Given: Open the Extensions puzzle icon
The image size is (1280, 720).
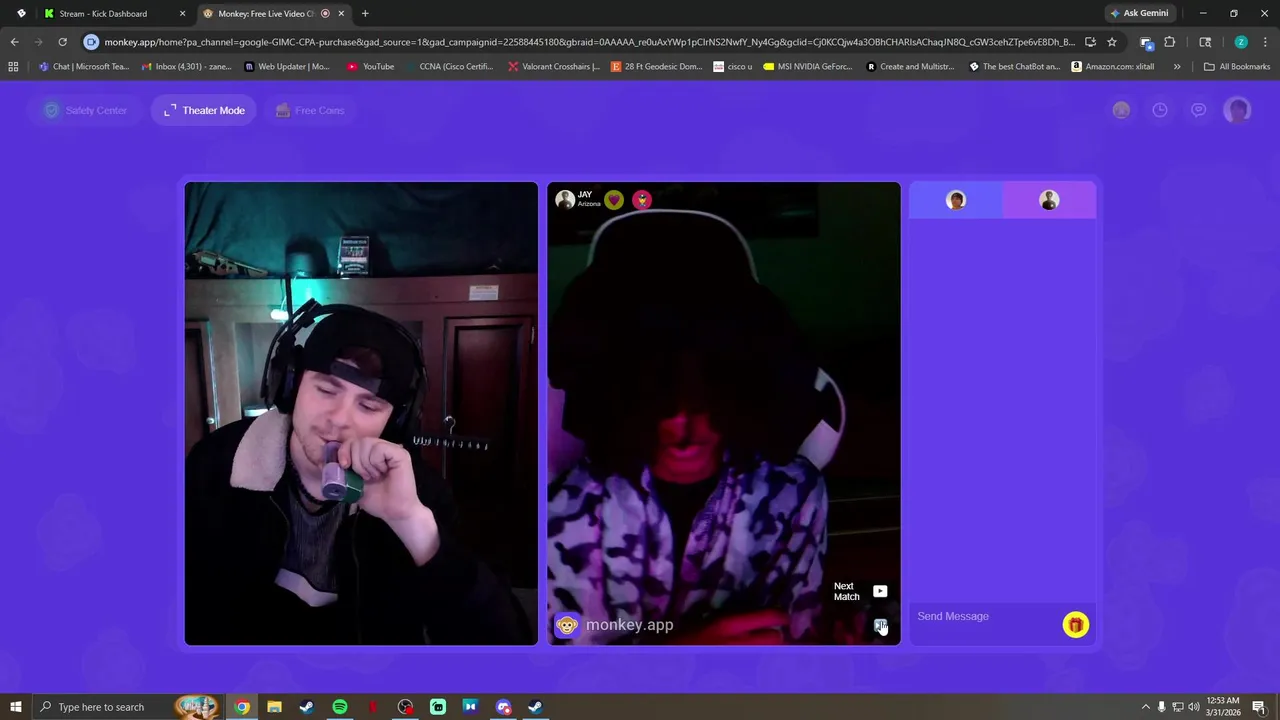Looking at the screenshot, I should tap(1169, 42).
